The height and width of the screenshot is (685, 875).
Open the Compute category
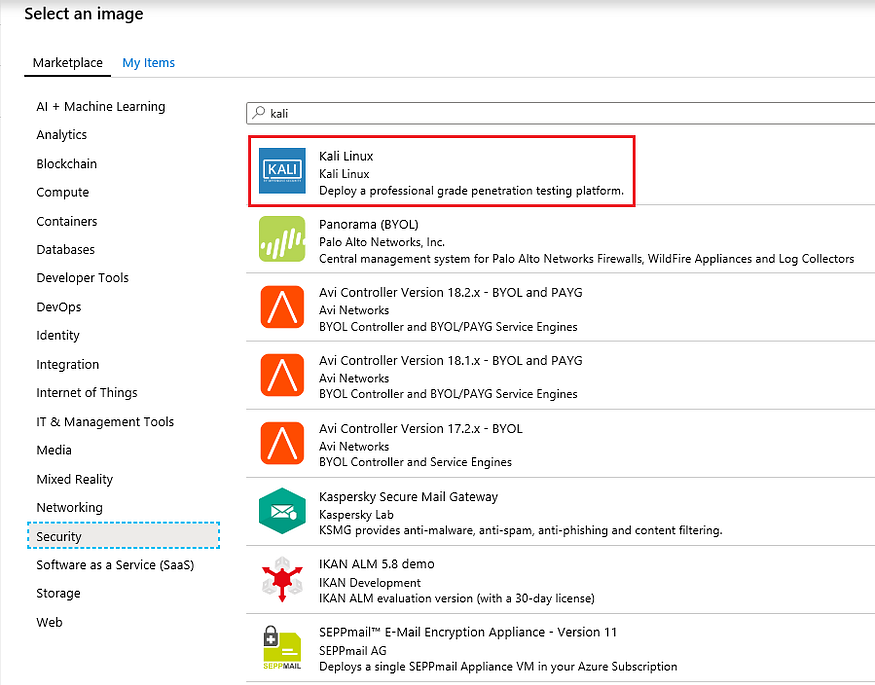point(62,192)
